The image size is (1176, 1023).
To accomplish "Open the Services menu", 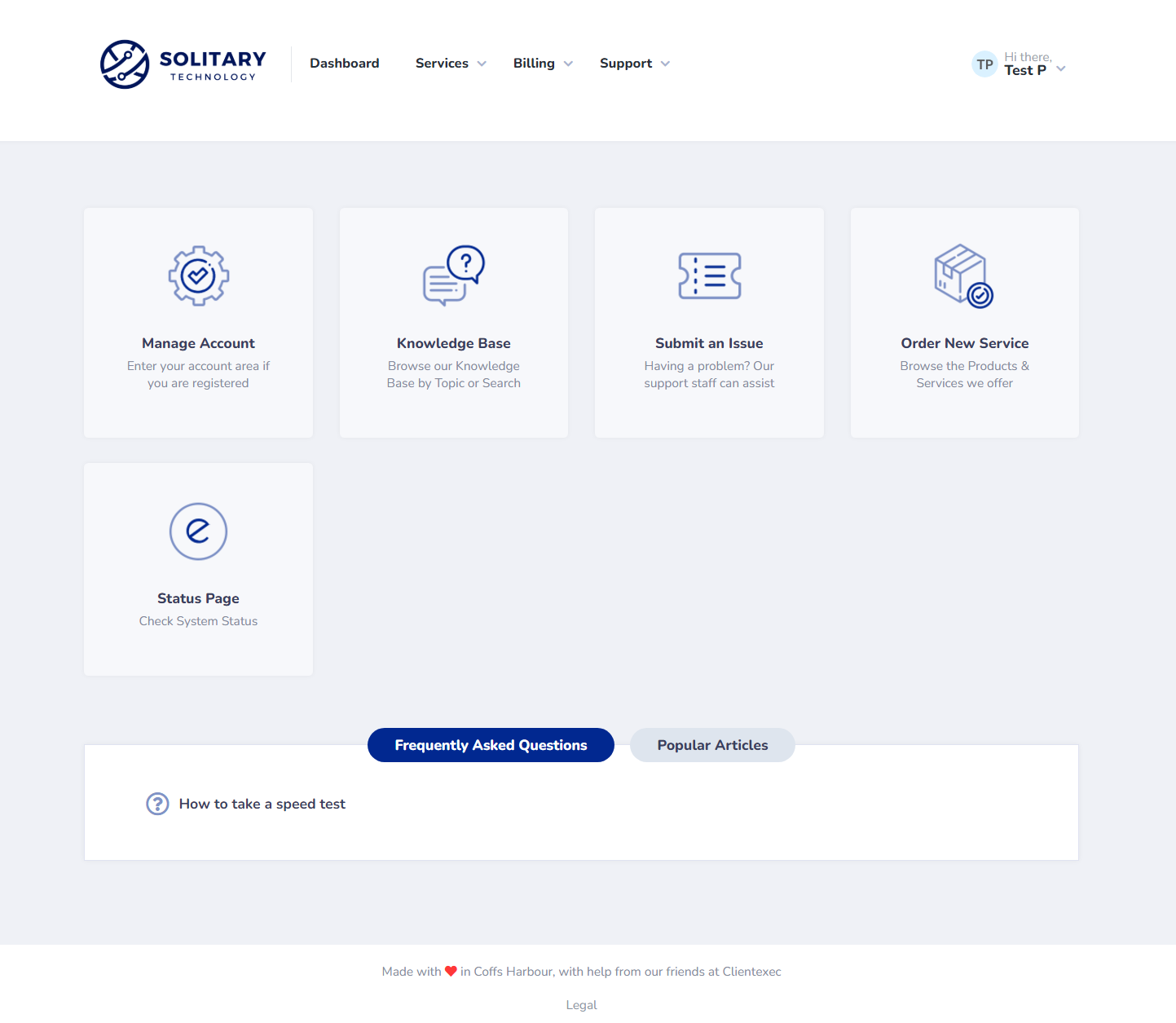I will tap(442, 64).
